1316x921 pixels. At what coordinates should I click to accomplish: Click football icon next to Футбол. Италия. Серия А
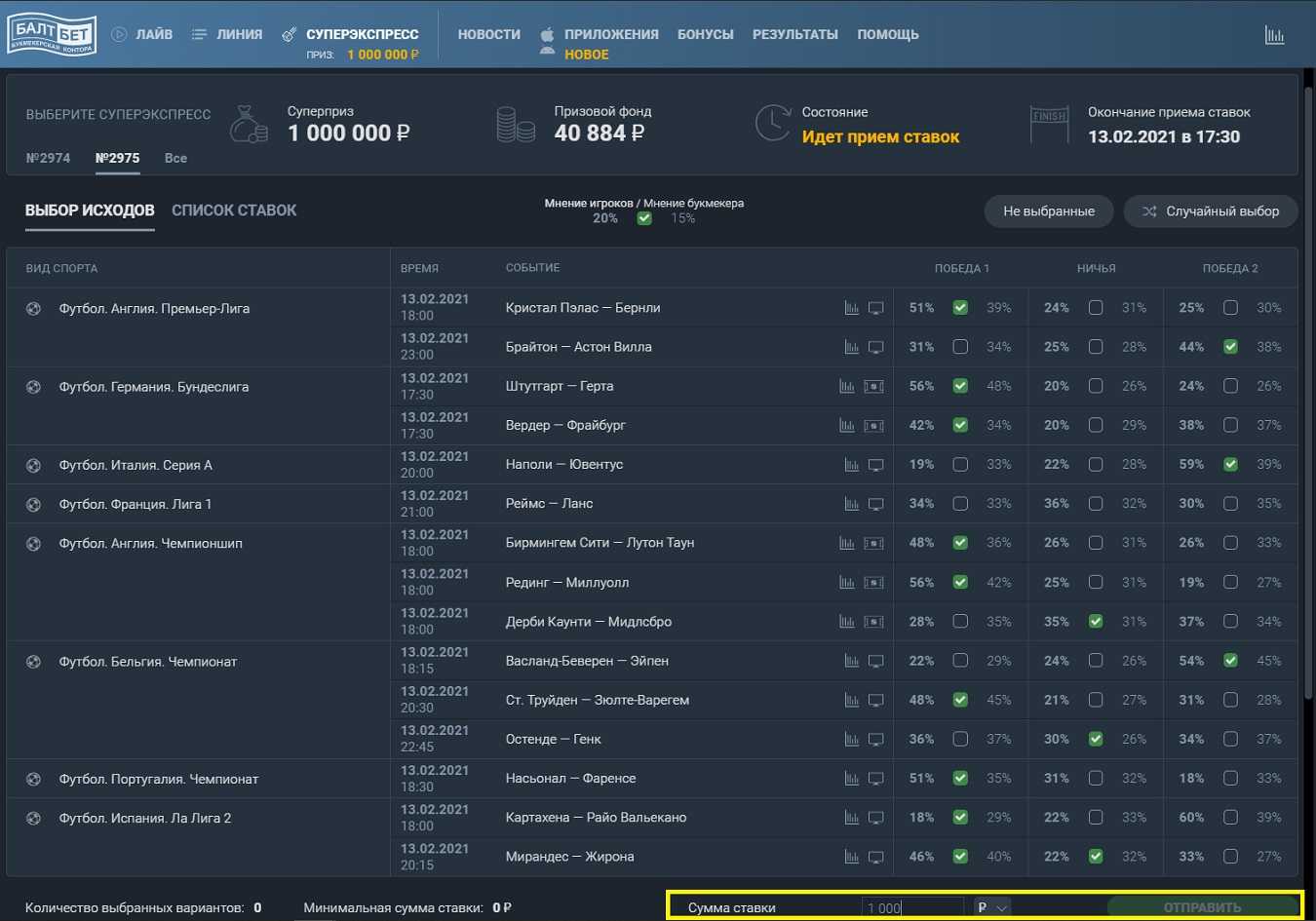click(x=33, y=465)
